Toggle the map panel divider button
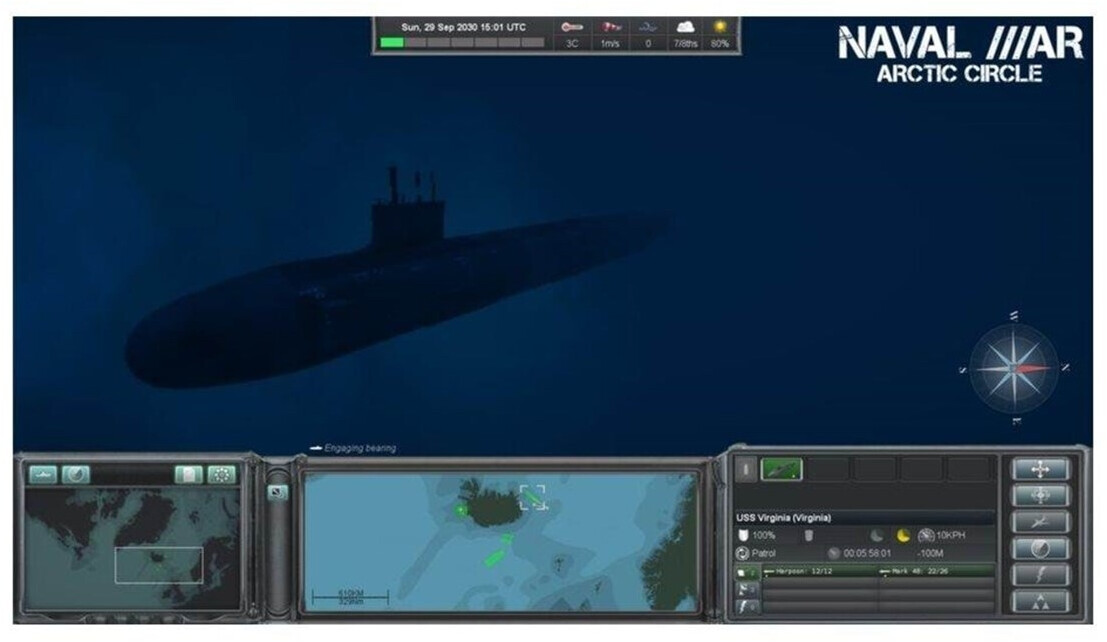The height and width of the screenshot is (642, 1107). [279, 492]
